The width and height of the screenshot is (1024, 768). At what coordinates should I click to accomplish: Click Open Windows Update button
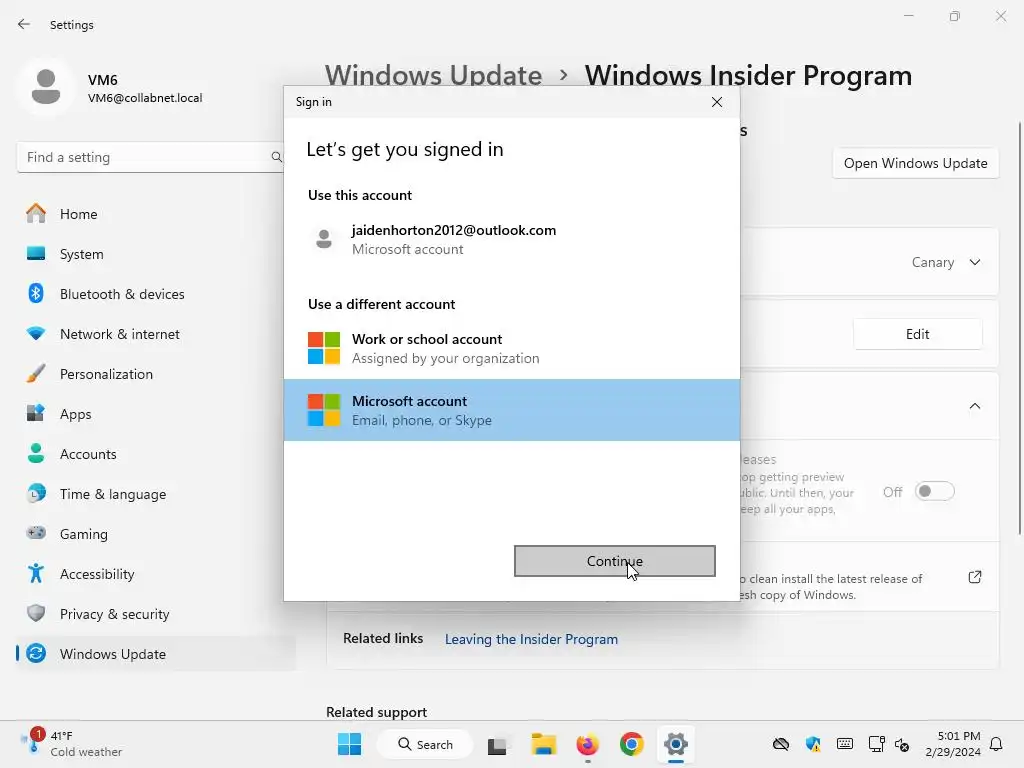tap(915, 163)
